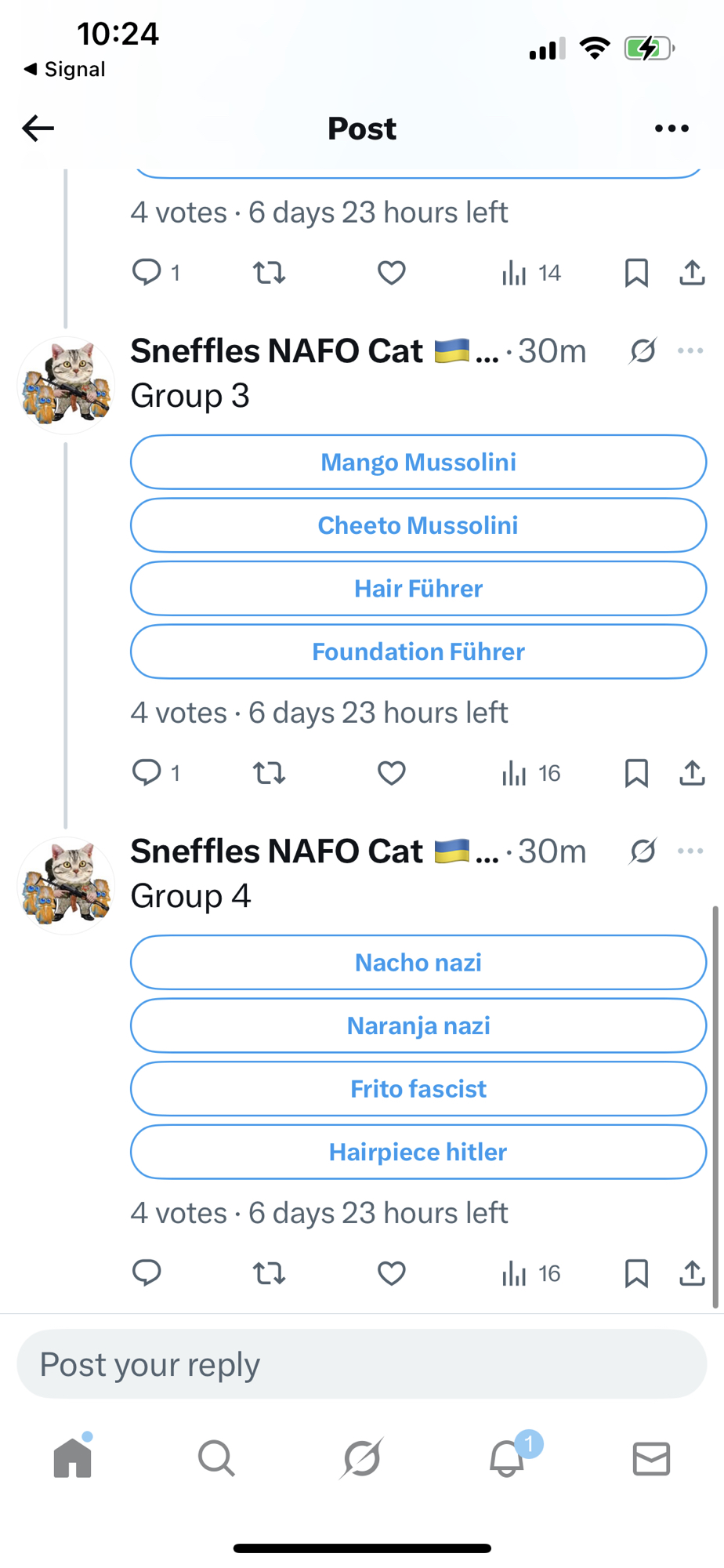Screen dimensions: 724x1568
Task: Reply to the Group 4 poll post
Action: 147,1274
